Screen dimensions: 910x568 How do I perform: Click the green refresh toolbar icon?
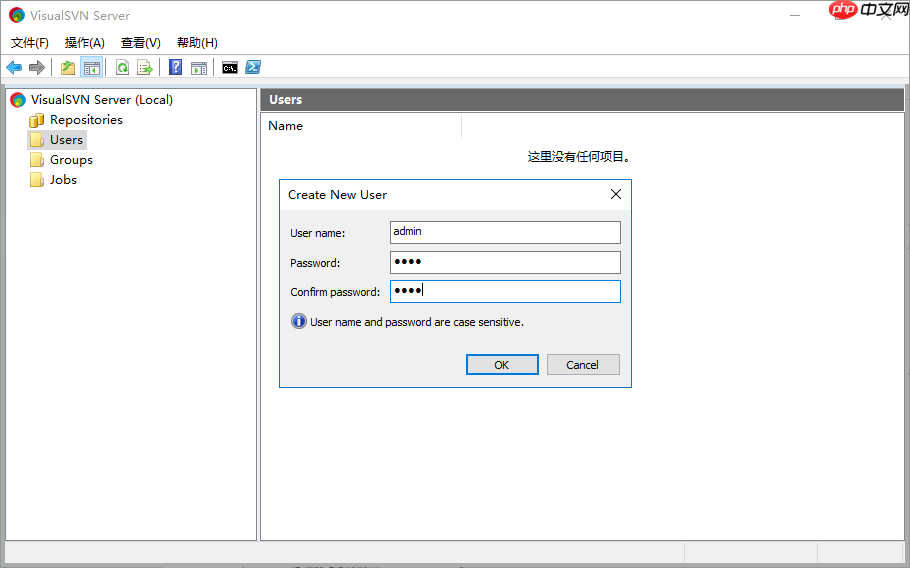122,67
